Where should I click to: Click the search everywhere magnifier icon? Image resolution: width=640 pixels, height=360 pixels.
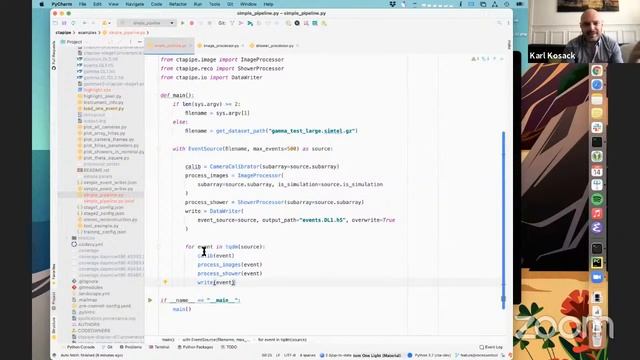[499, 23]
